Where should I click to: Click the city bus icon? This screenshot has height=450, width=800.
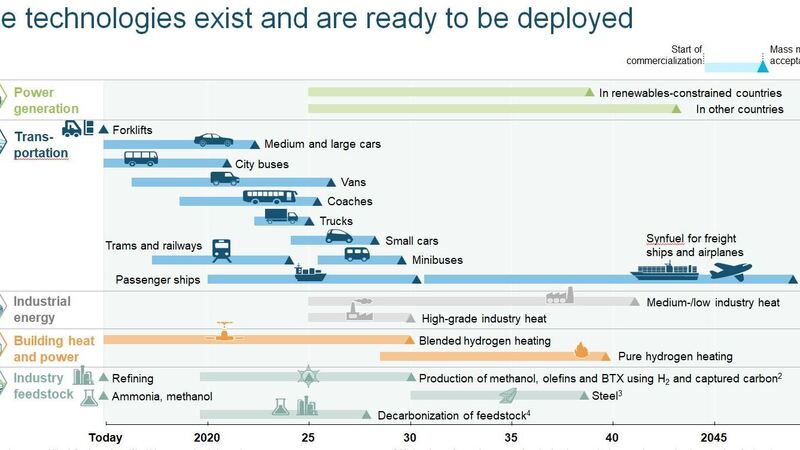pyautogui.click(x=141, y=159)
